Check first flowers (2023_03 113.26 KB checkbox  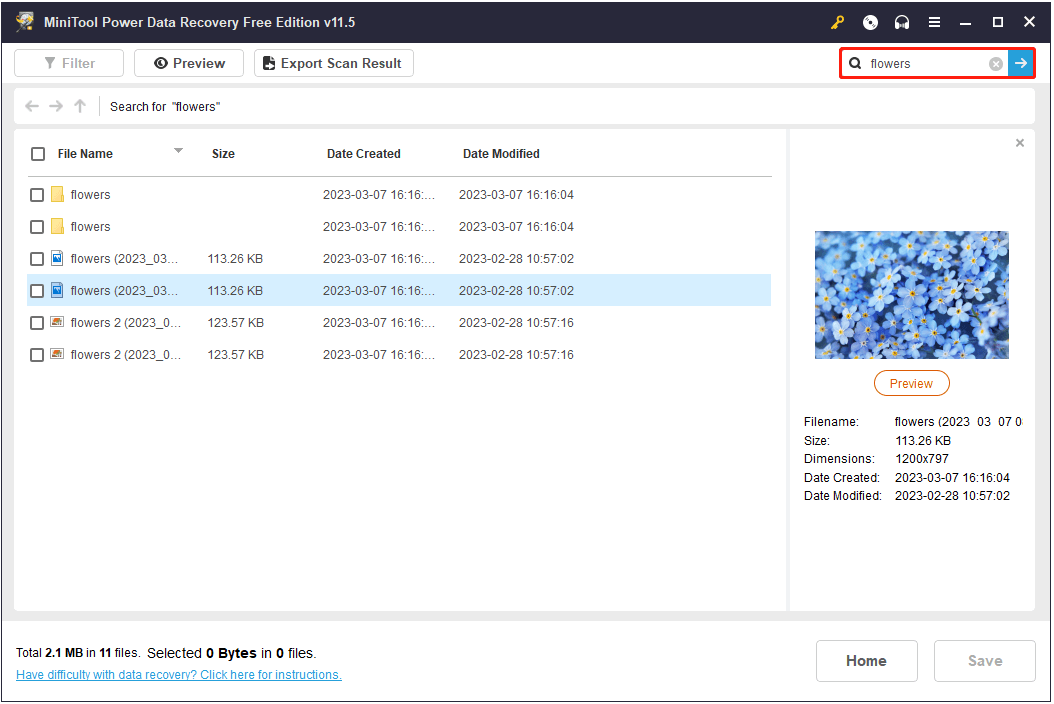pos(37,259)
